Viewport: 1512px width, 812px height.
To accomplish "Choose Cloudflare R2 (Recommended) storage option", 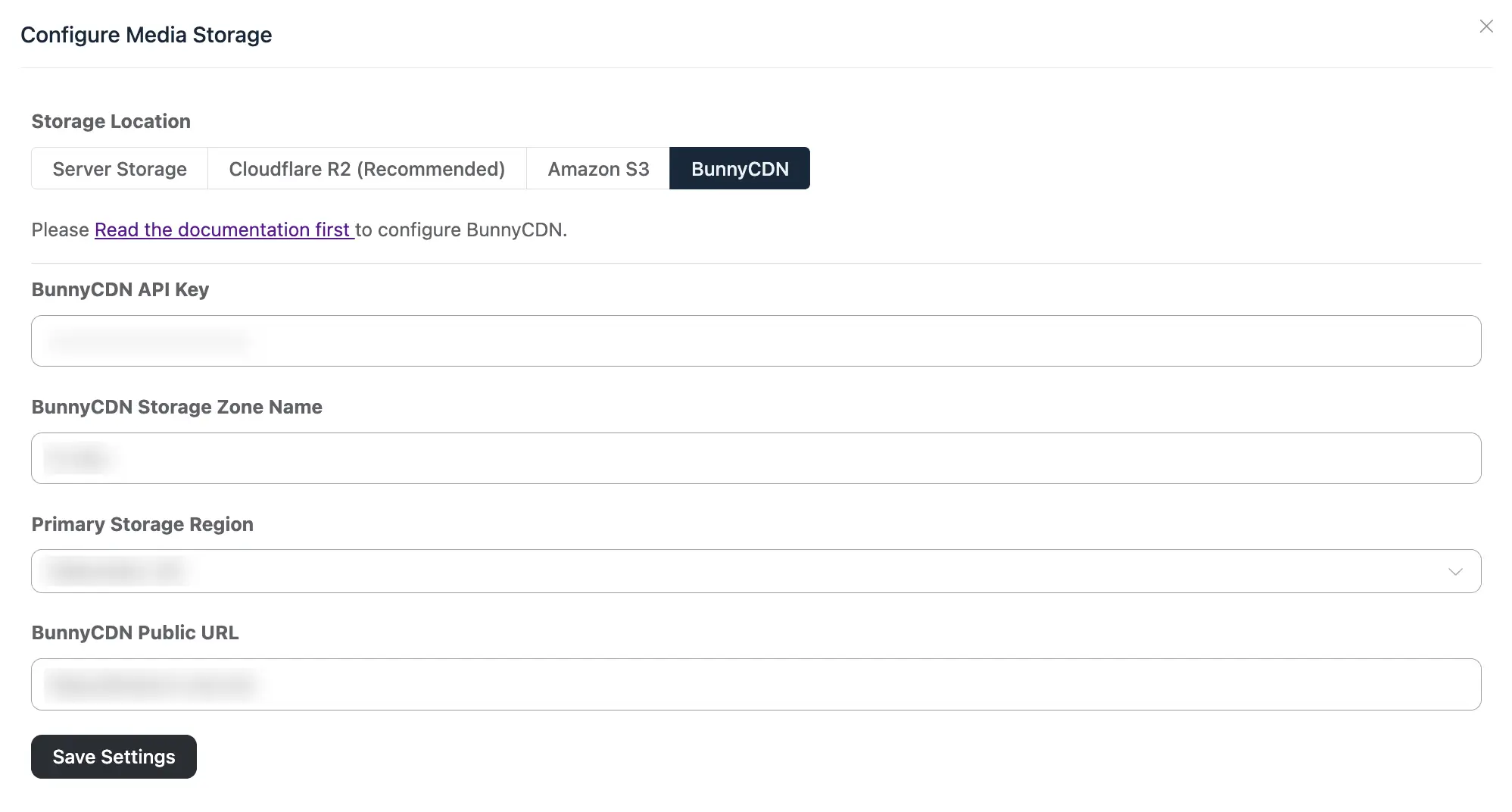I will [x=367, y=168].
